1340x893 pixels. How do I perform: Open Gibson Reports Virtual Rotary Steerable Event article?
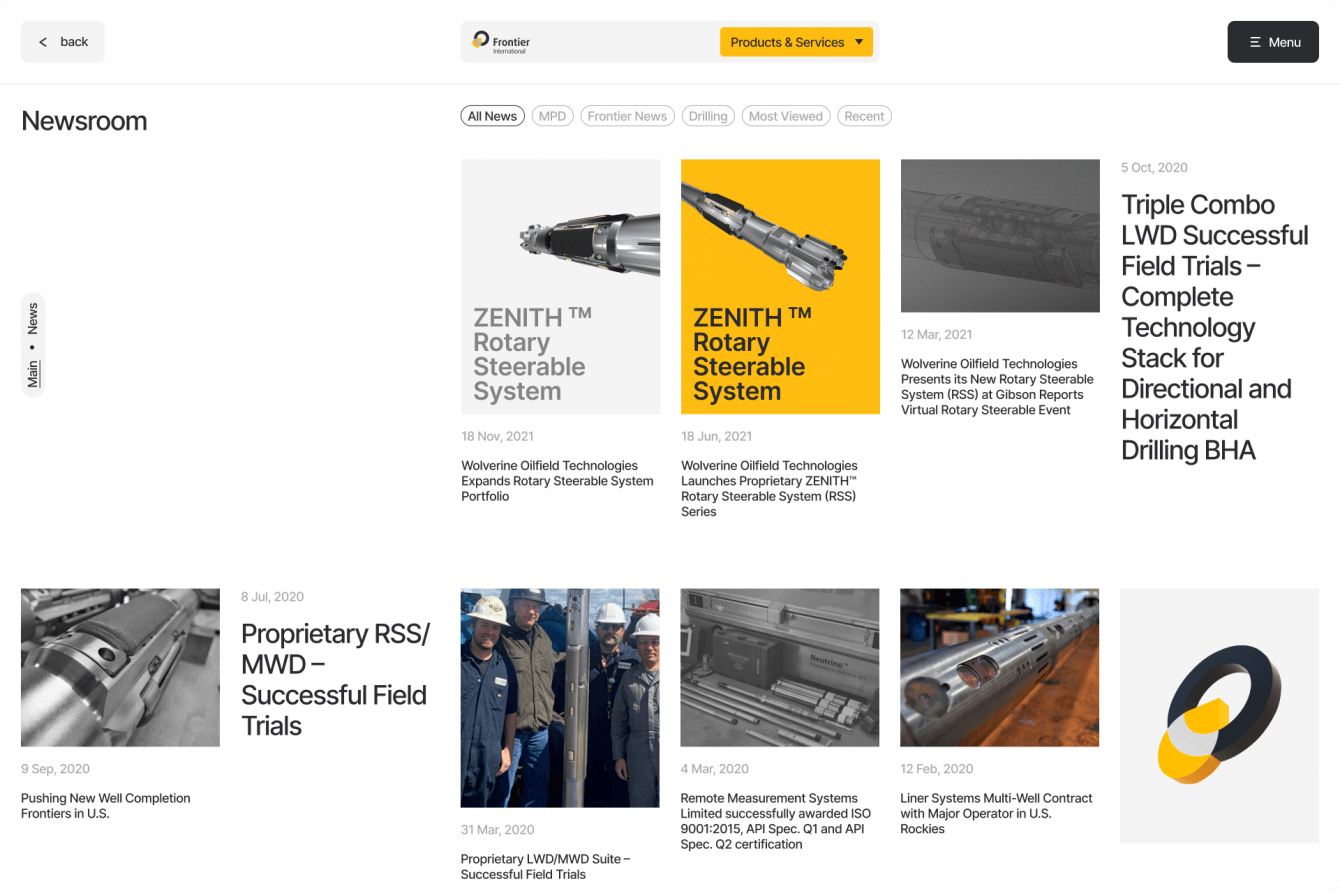(997, 387)
